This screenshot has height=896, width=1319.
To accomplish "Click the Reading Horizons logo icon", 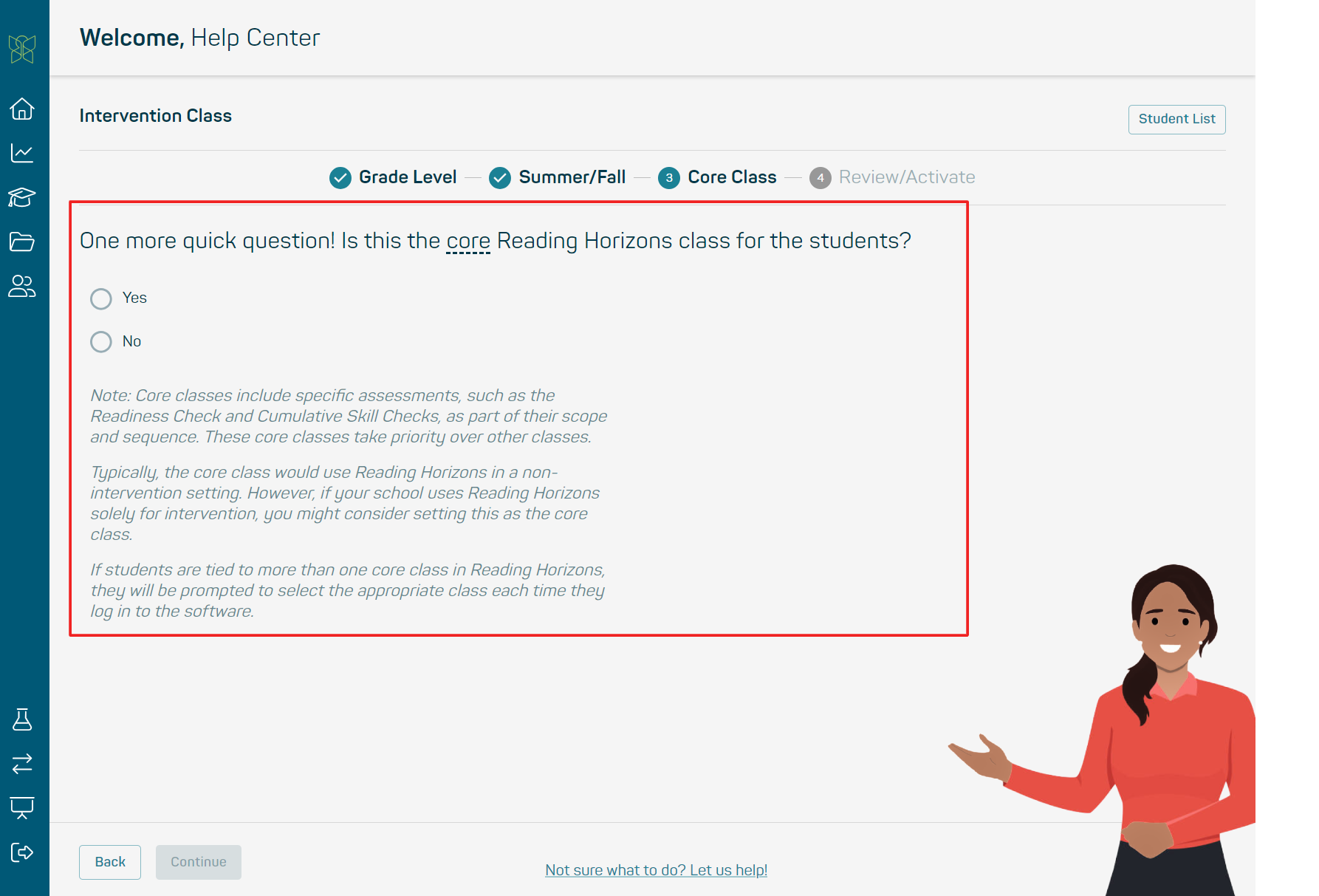I will click(x=22, y=49).
